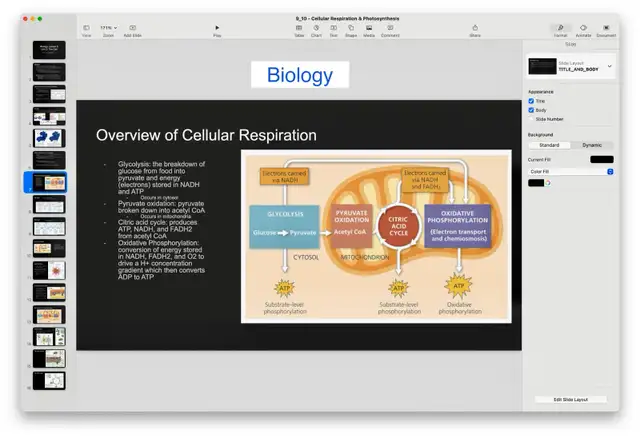This screenshot has height=438, width=640.
Task: Click the Add Slide toolbar icon
Action: [x=133, y=28]
